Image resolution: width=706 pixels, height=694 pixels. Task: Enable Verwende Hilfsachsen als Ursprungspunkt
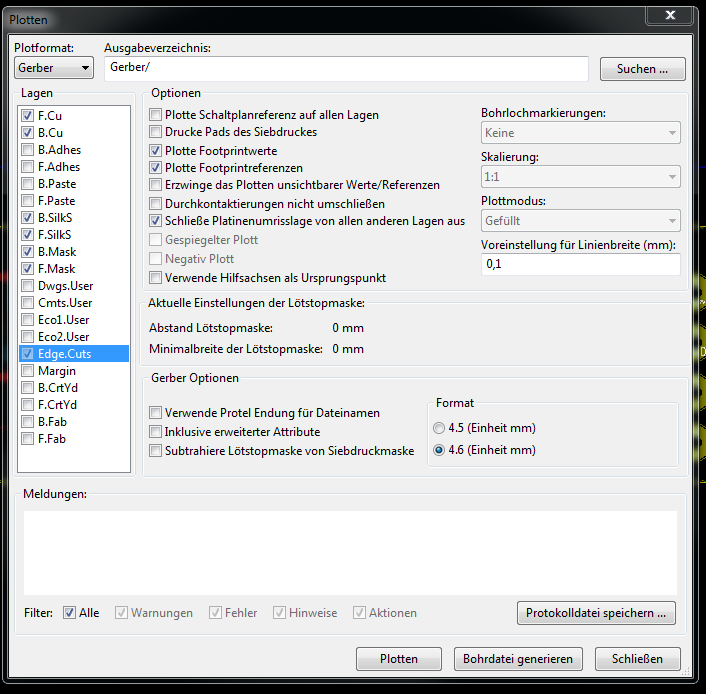(x=155, y=277)
